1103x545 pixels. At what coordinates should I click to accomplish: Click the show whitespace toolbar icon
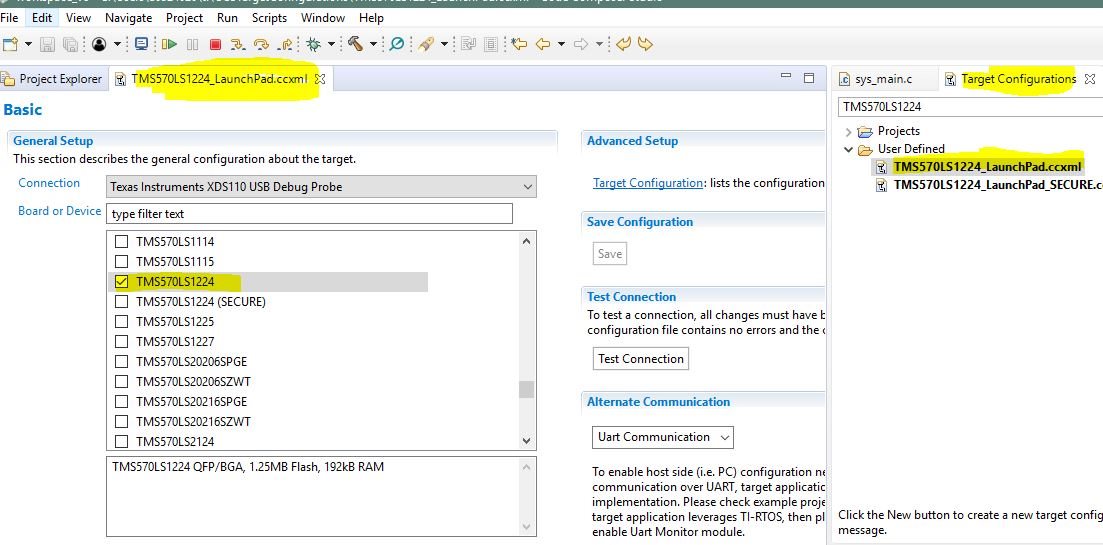[491, 44]
